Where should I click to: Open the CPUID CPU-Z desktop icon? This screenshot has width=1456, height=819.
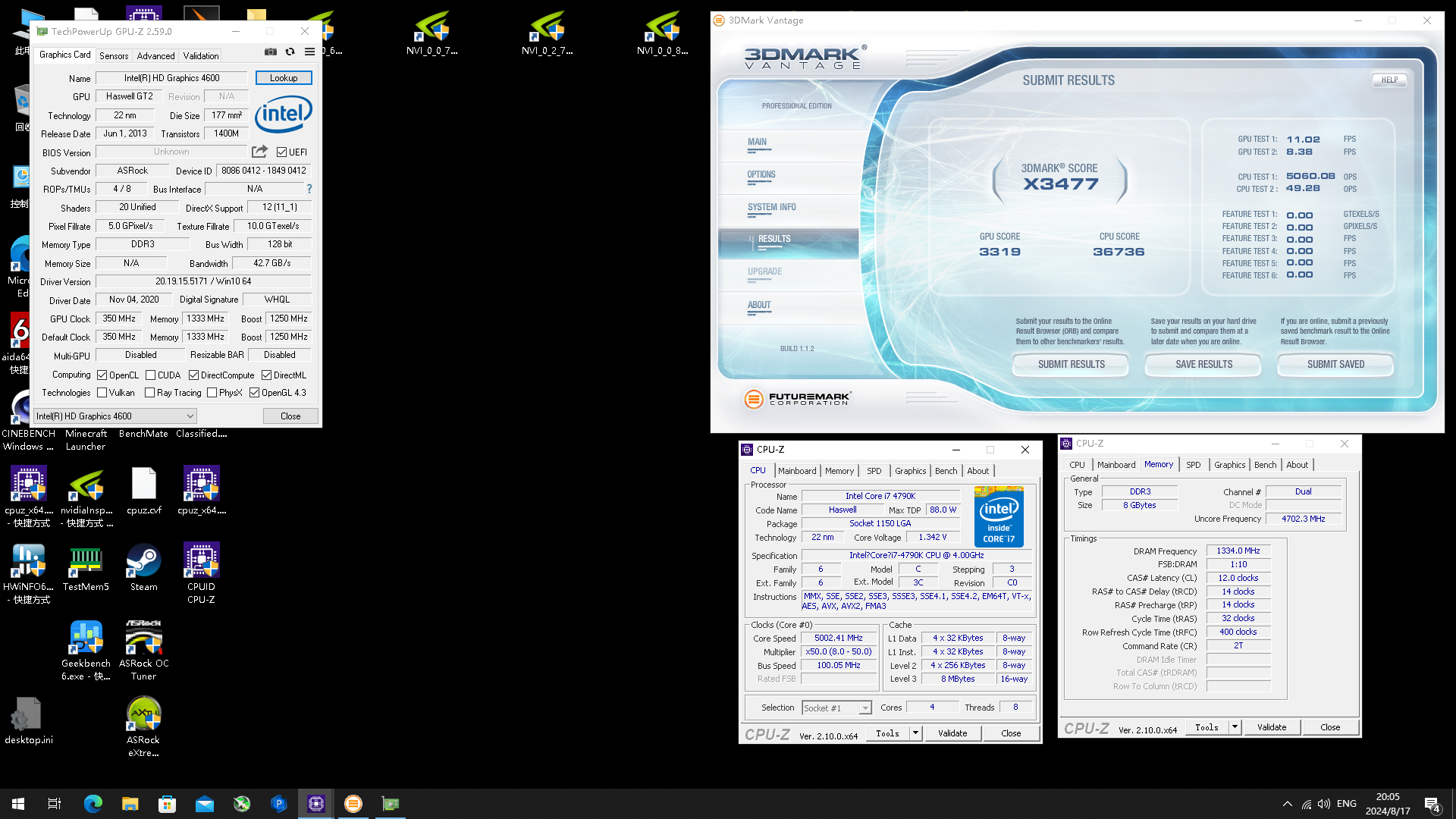pyautogui.click(x=201, y=574)
